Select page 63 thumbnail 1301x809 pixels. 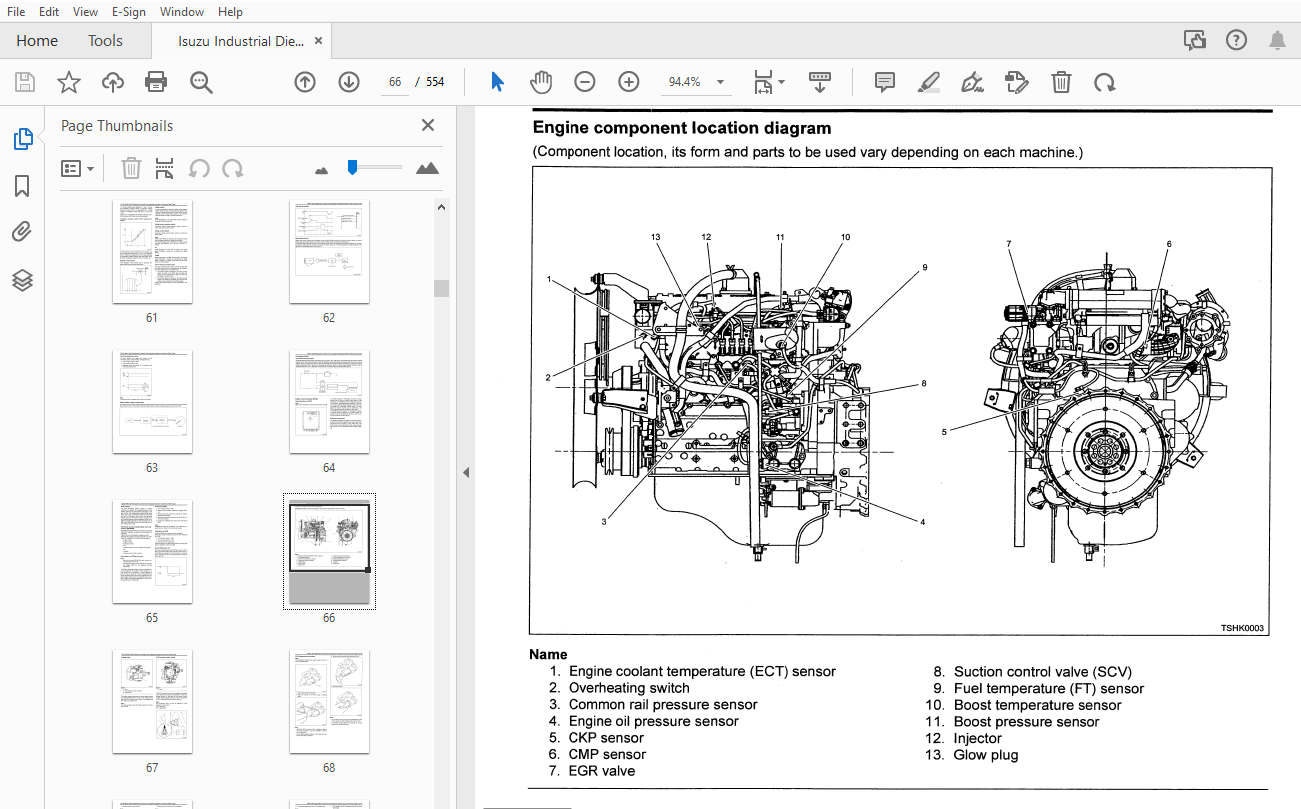pos(152,402)
